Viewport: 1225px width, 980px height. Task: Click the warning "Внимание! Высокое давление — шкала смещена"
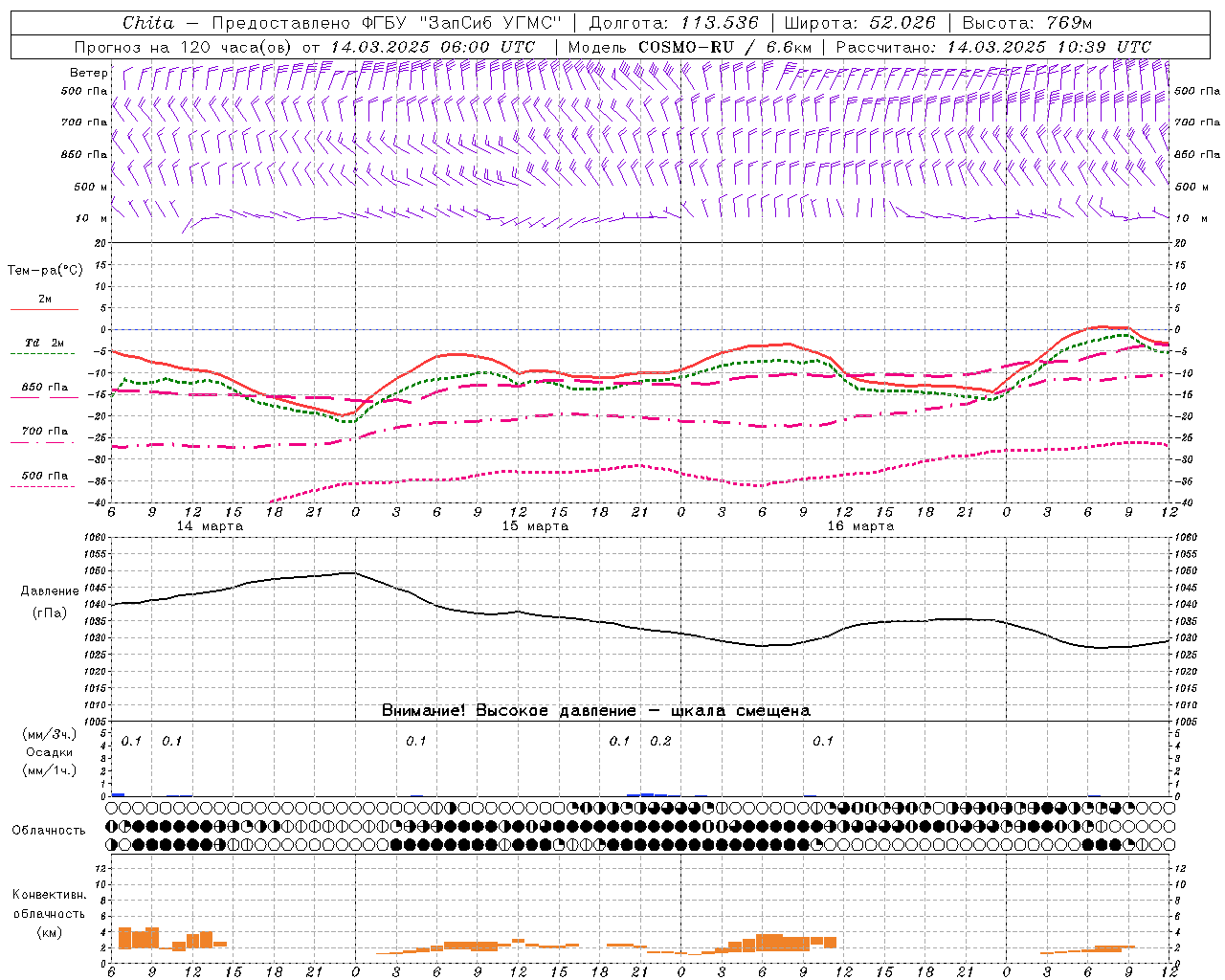[x=596, y=711]
